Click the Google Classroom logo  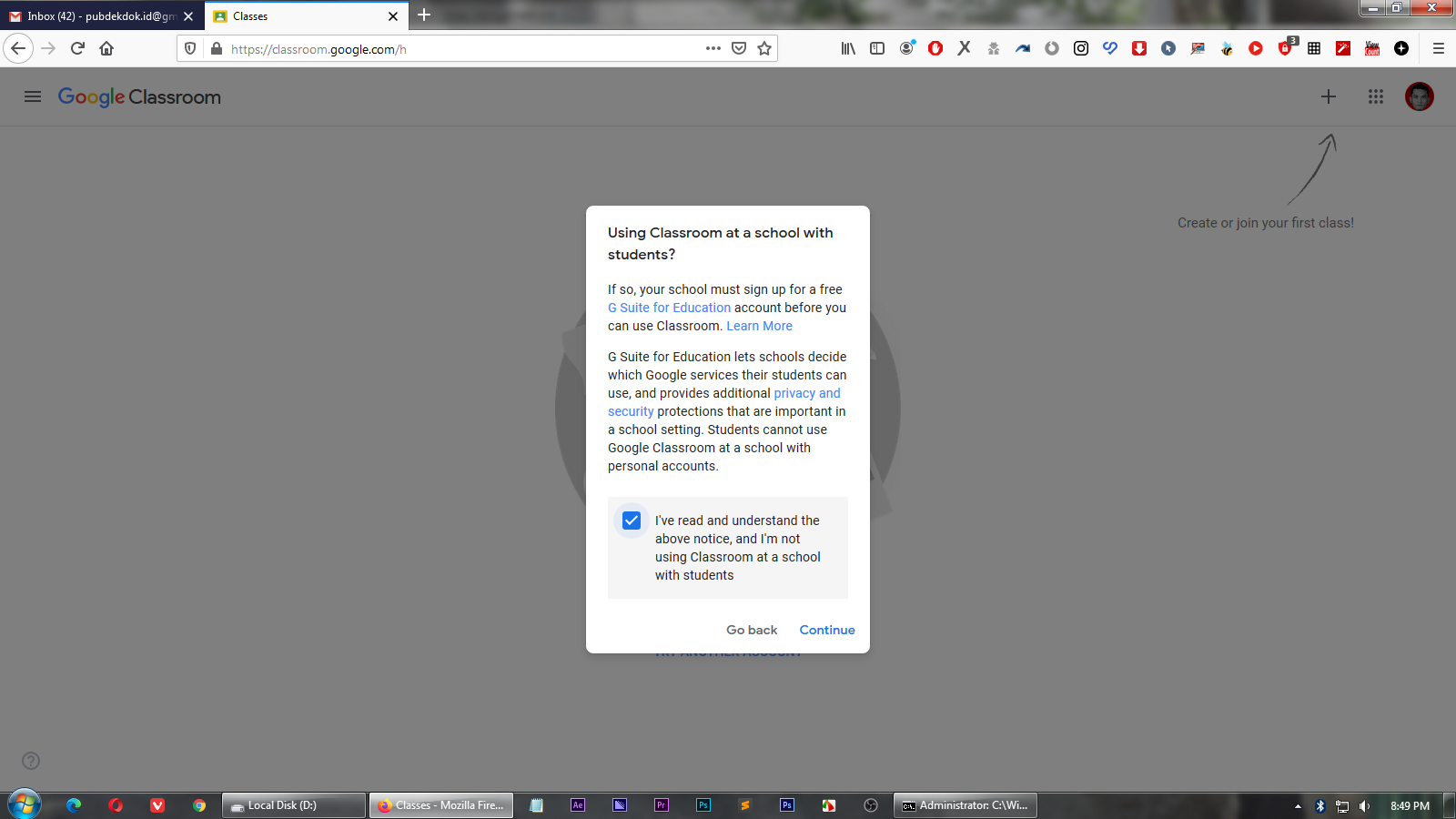[139, 96]
